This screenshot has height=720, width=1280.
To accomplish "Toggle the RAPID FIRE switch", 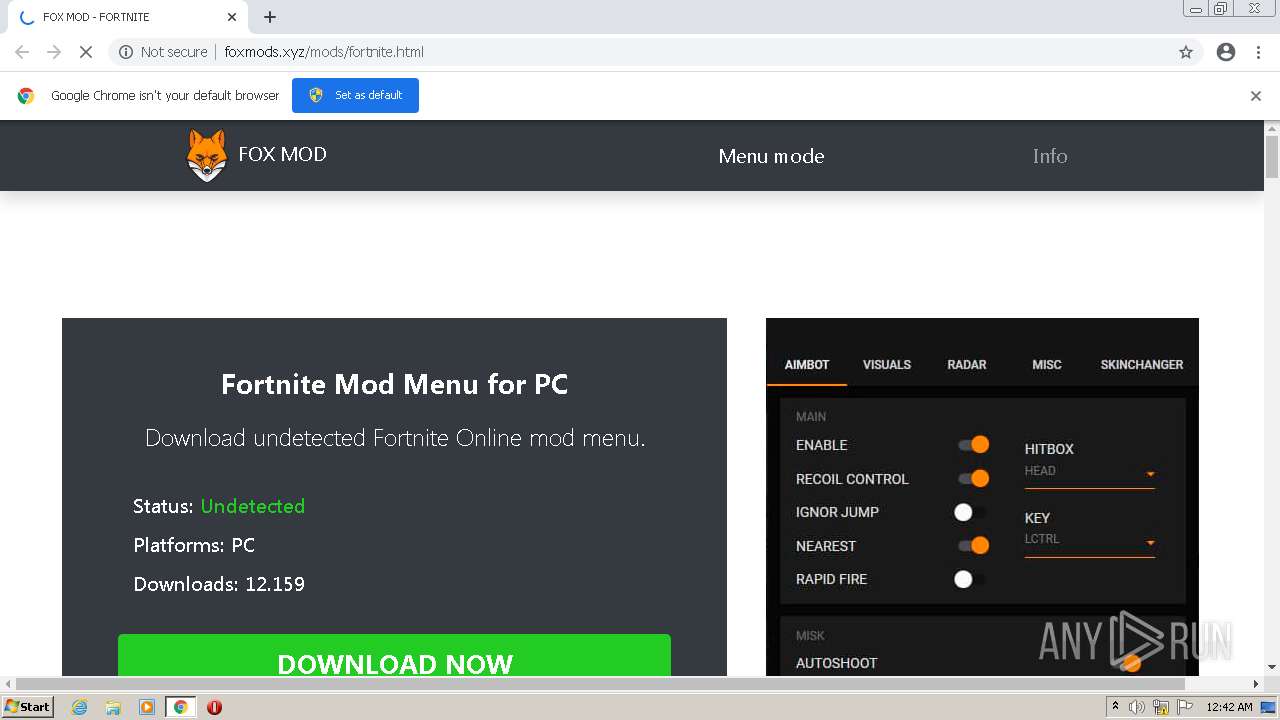I will coord(969,579).
